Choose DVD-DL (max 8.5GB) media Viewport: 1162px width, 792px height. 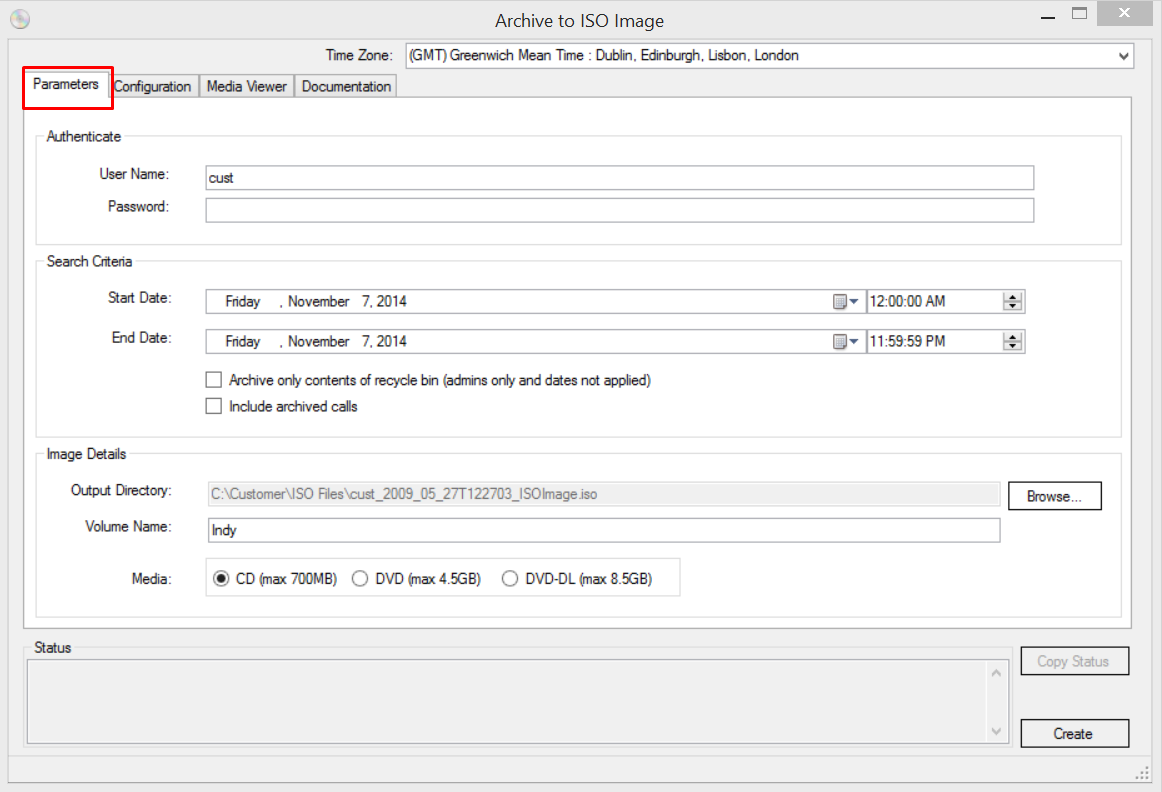(510, 578)
